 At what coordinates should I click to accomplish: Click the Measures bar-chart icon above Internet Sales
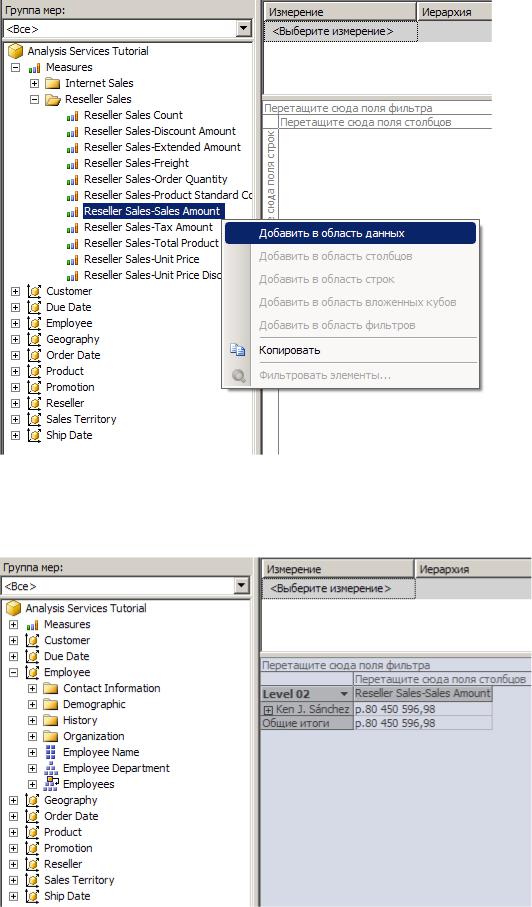pyautogui.click(x=34, y=68)
